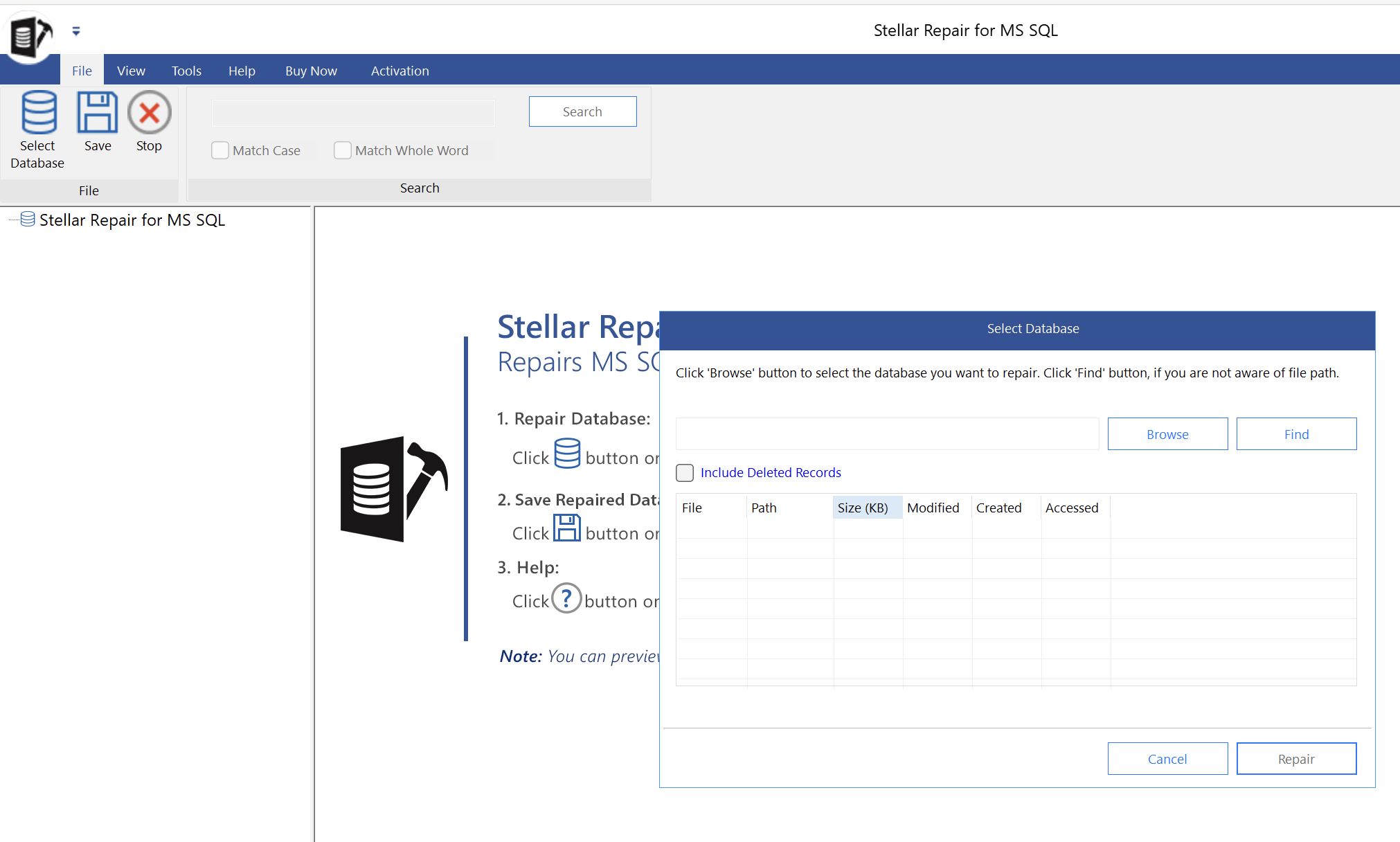Click the Path column header
1400x842 pixels.
tap(790, 508)
